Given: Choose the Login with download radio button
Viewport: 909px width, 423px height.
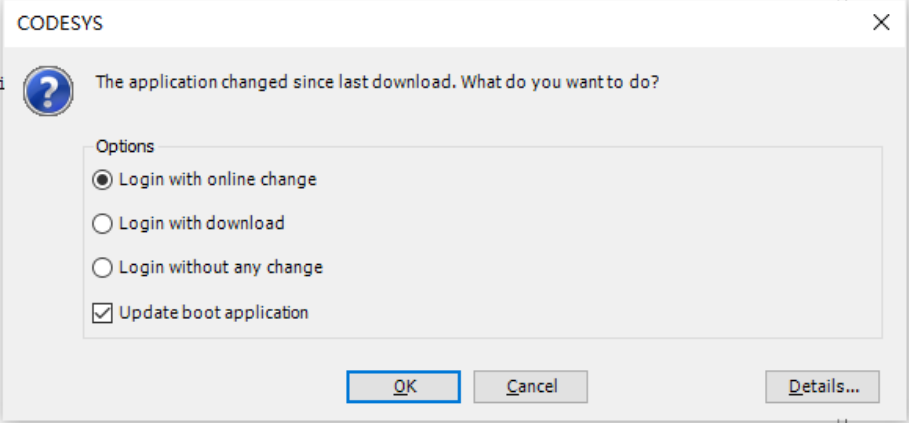Looking at the screenshot, I should (x=102, y=224).
